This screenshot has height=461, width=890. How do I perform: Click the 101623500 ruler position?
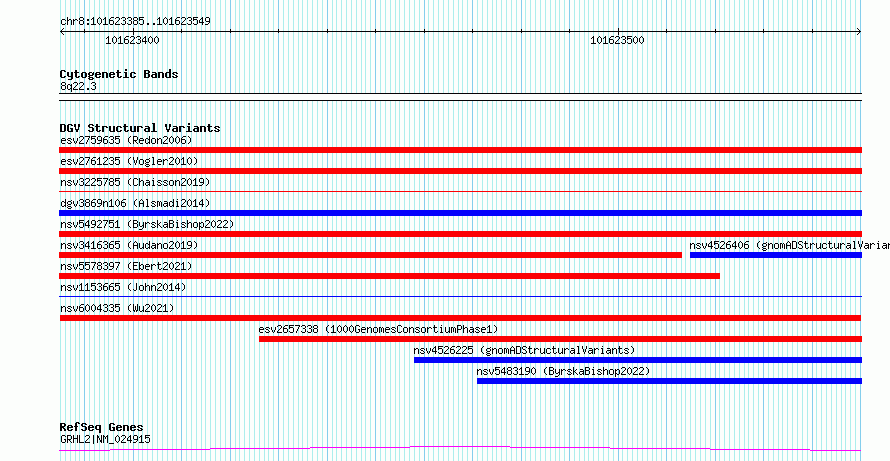pyautogui.click(x=618, y=40)
